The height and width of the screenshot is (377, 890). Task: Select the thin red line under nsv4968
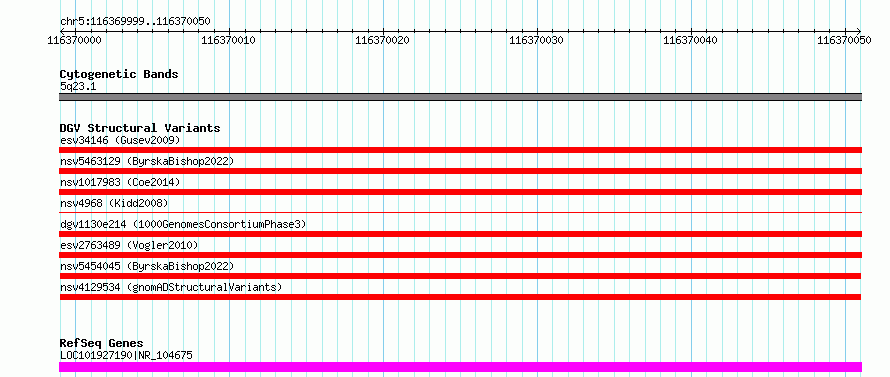460,212
